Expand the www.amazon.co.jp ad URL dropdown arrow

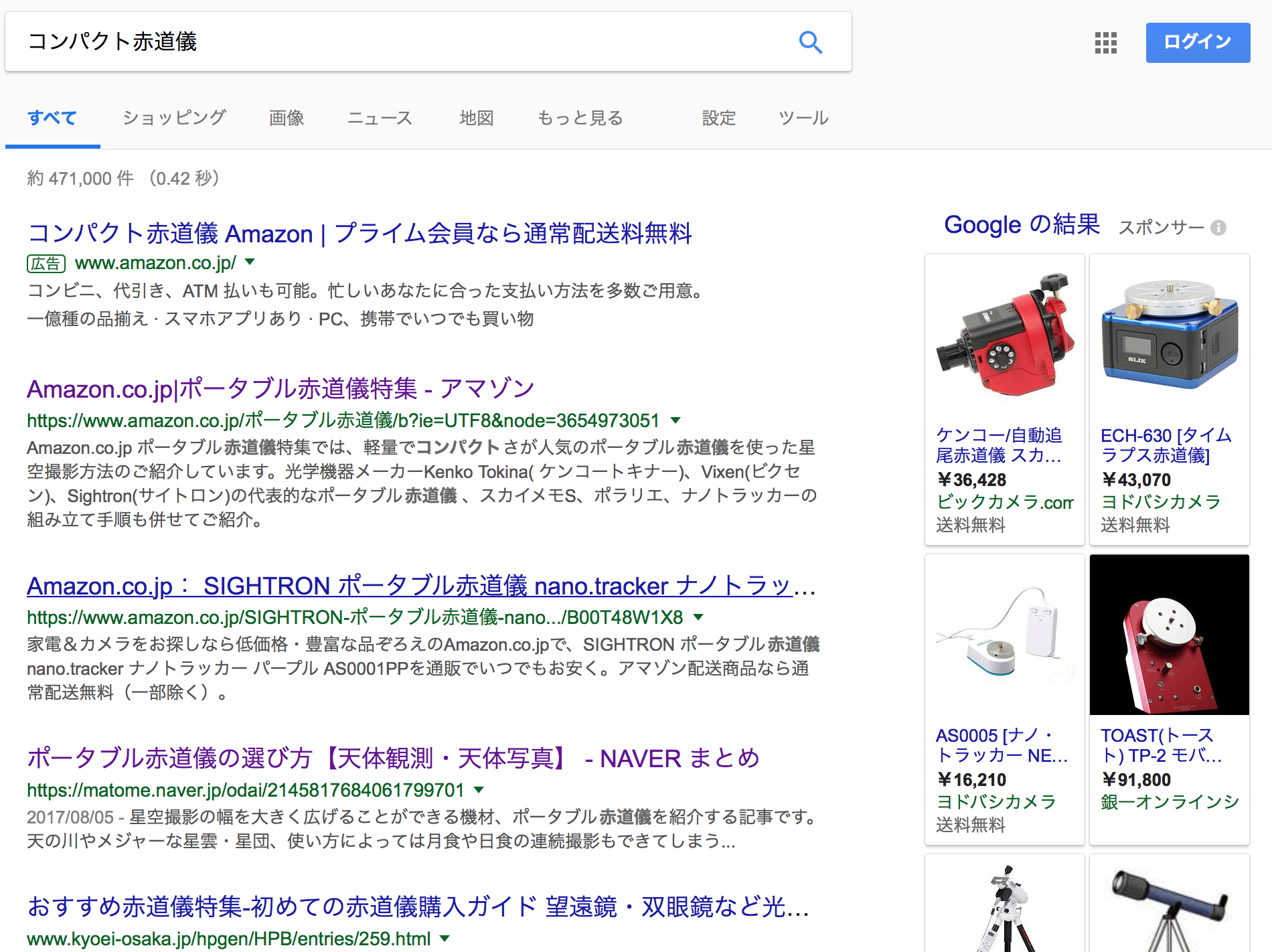pyautogui.click(x=250, y=262)
